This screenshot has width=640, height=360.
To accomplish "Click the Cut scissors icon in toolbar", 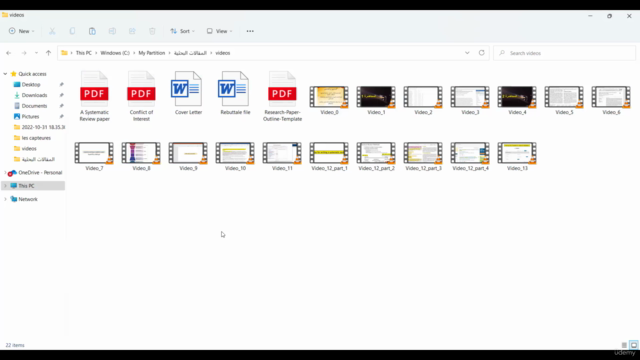I will pos(52,31).
